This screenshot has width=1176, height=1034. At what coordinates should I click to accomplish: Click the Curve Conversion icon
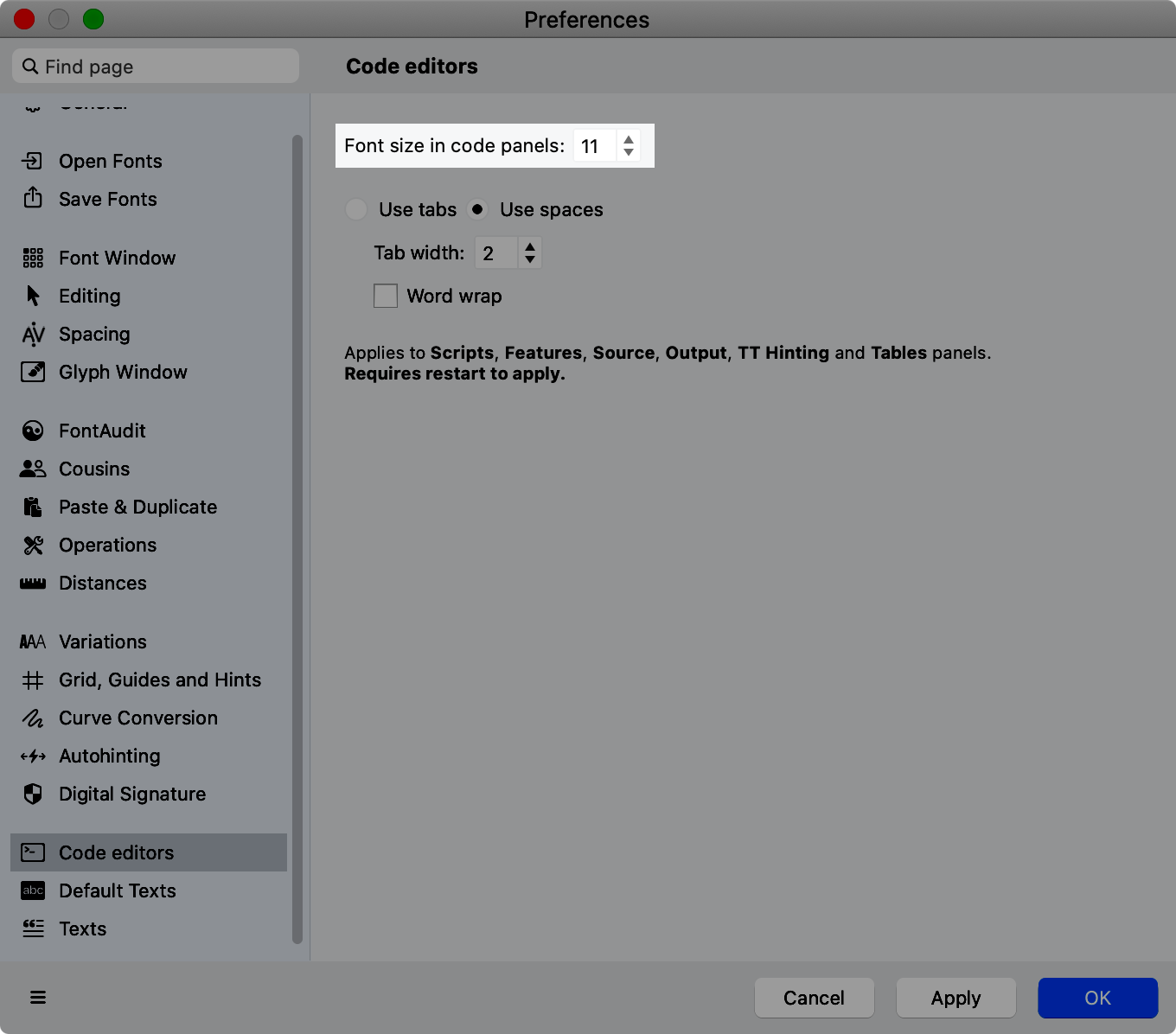point(33,718)
